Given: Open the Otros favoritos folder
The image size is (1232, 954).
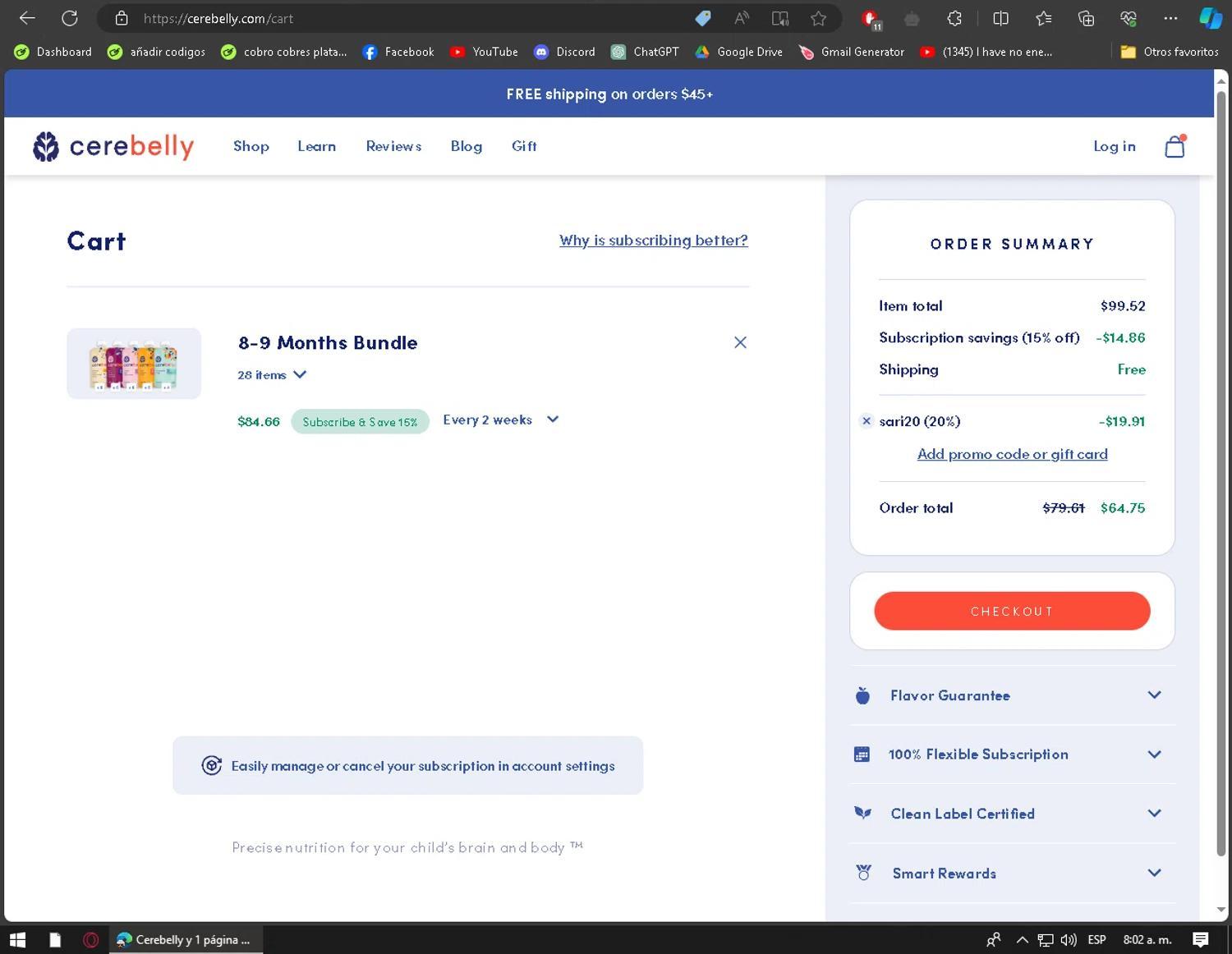Looking at the screenshot, I should 1170,52.
